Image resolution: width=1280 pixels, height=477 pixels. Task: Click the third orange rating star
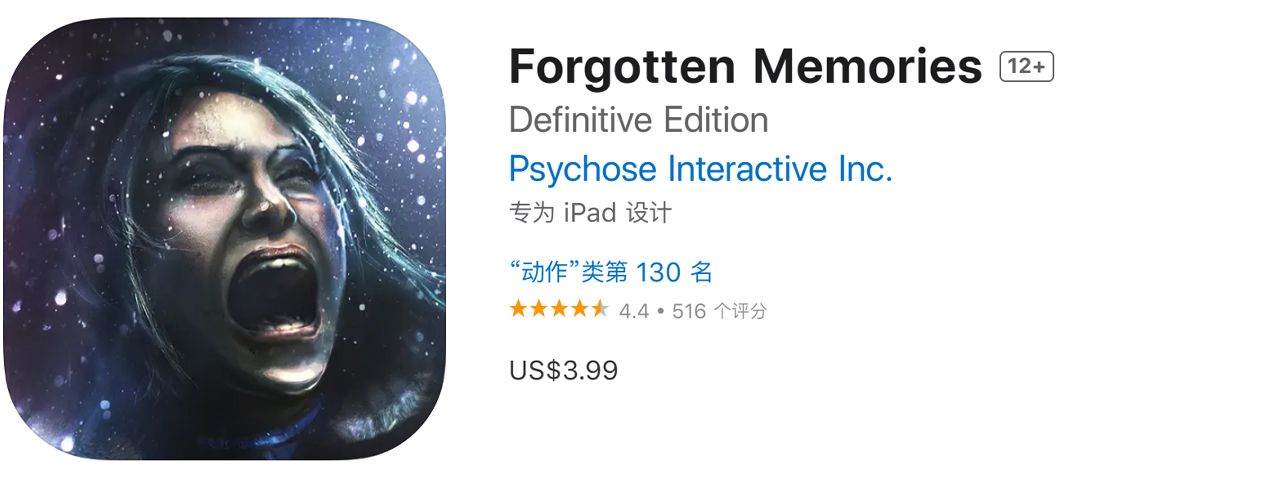(559, 309)
